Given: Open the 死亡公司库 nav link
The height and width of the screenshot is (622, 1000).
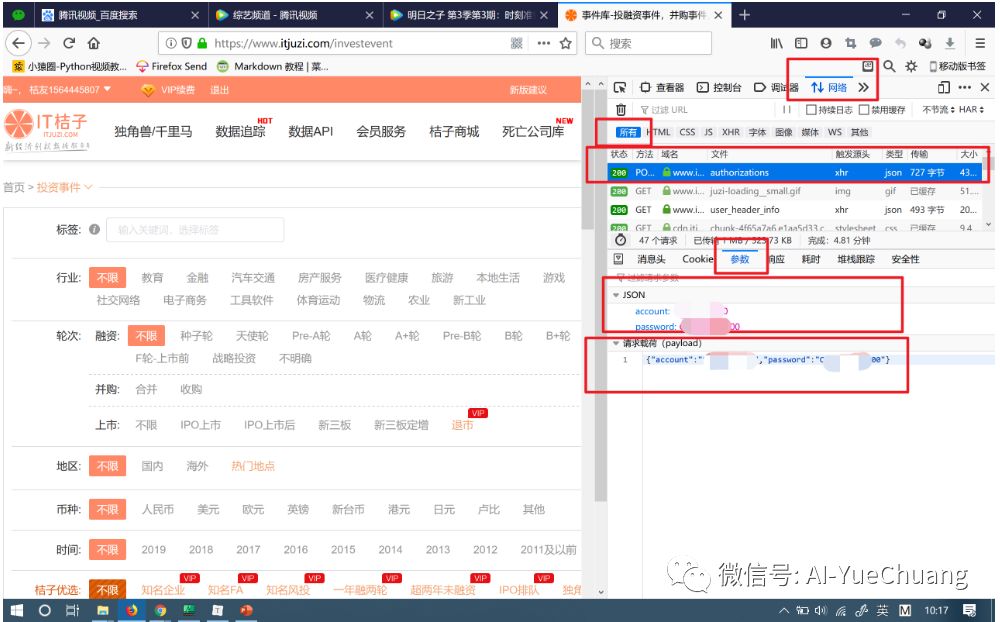Looking at the screenshot, I should tap(533, 131).
